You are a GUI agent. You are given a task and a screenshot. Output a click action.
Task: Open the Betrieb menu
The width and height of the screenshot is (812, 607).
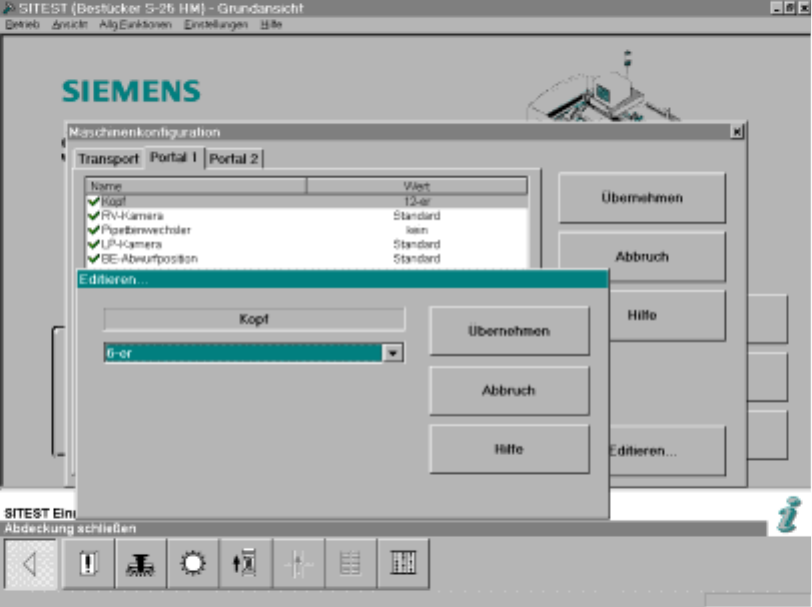[x=23, y=24]
